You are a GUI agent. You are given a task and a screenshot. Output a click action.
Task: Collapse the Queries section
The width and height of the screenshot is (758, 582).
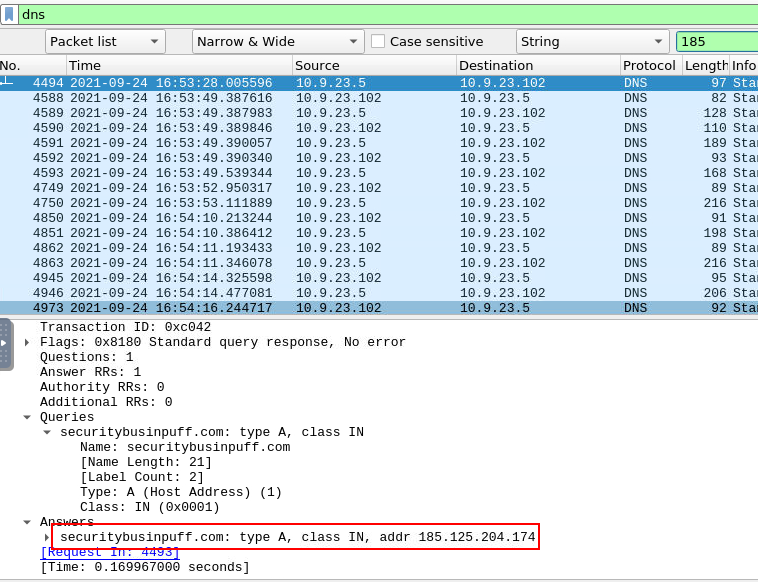27,417
